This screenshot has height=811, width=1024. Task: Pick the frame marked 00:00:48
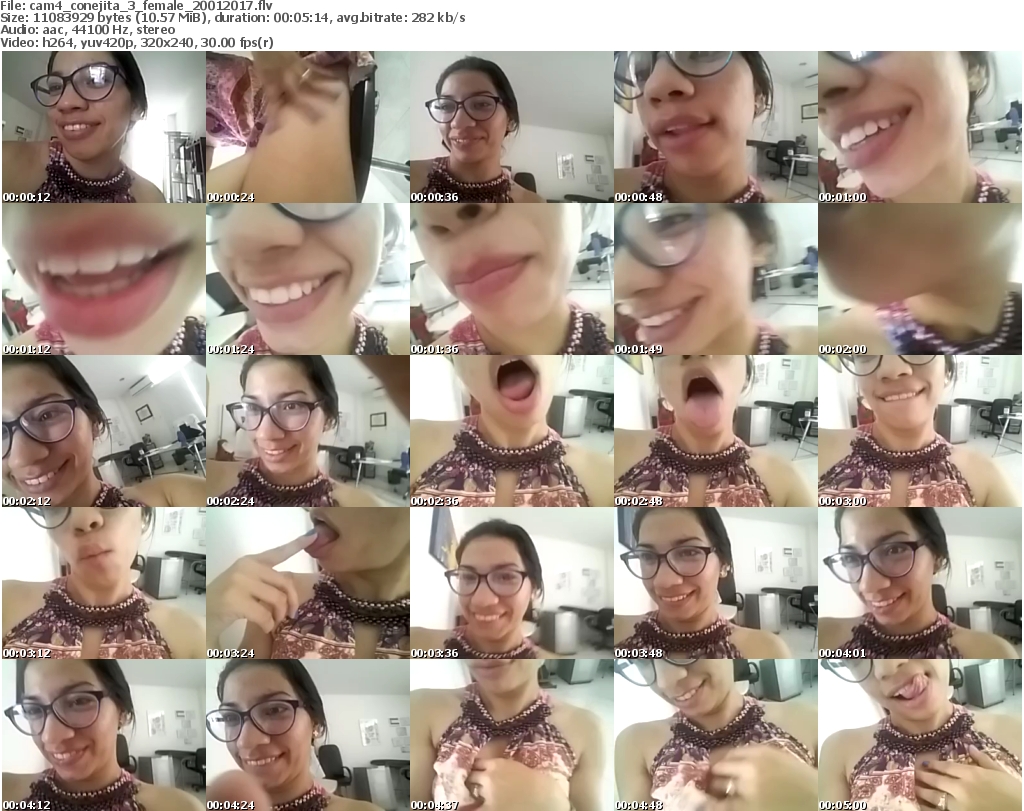point(716,127)
